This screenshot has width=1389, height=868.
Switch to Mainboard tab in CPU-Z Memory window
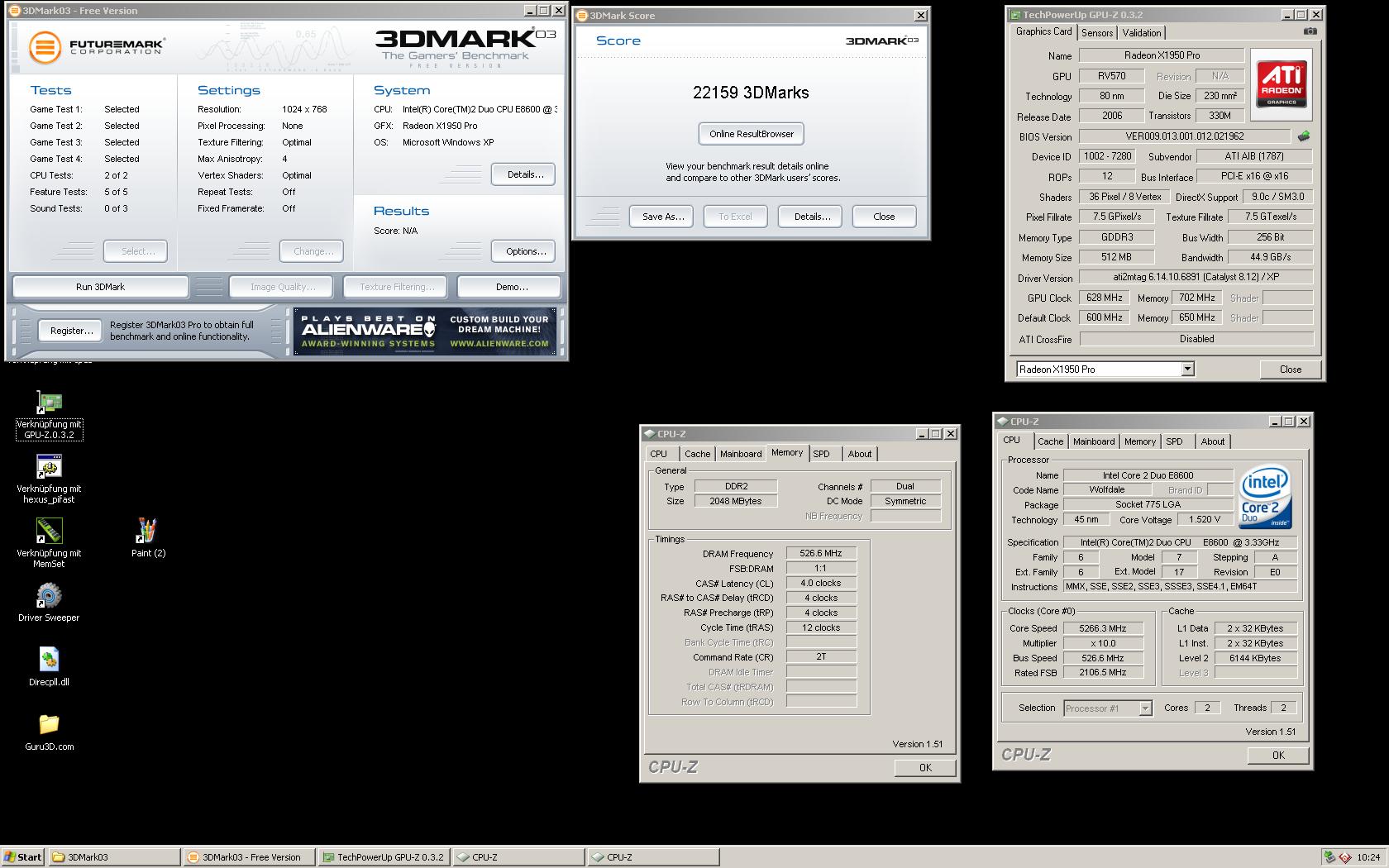741,454
